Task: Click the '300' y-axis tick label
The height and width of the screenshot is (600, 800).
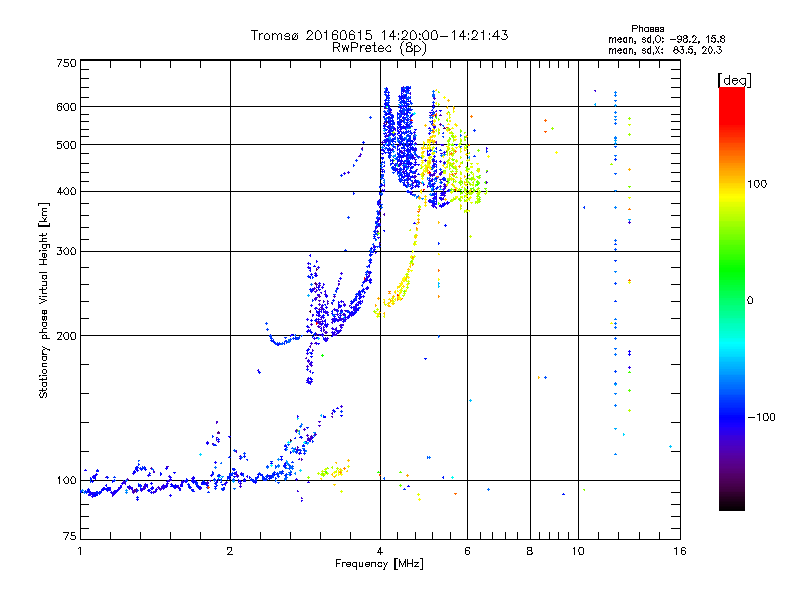Action: tap(66, 252)
